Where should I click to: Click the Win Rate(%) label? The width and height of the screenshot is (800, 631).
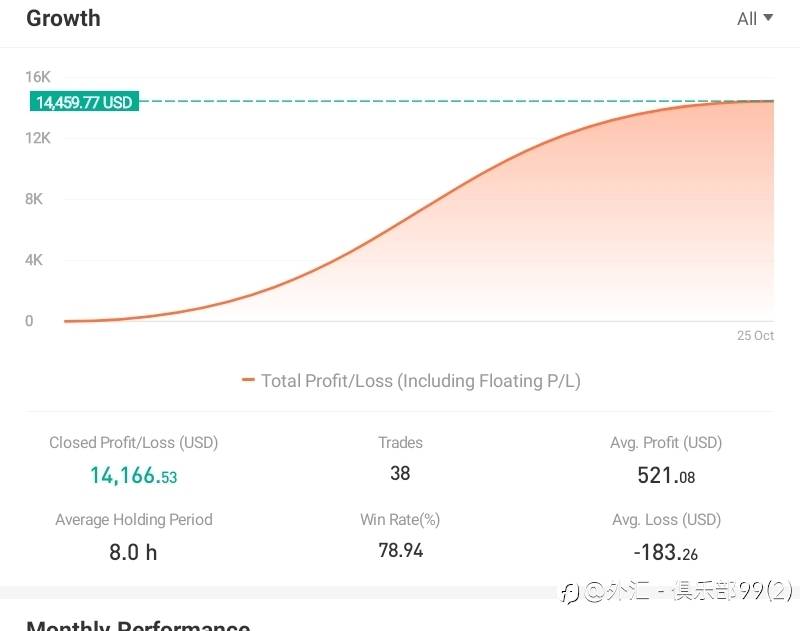pos(400,519)
